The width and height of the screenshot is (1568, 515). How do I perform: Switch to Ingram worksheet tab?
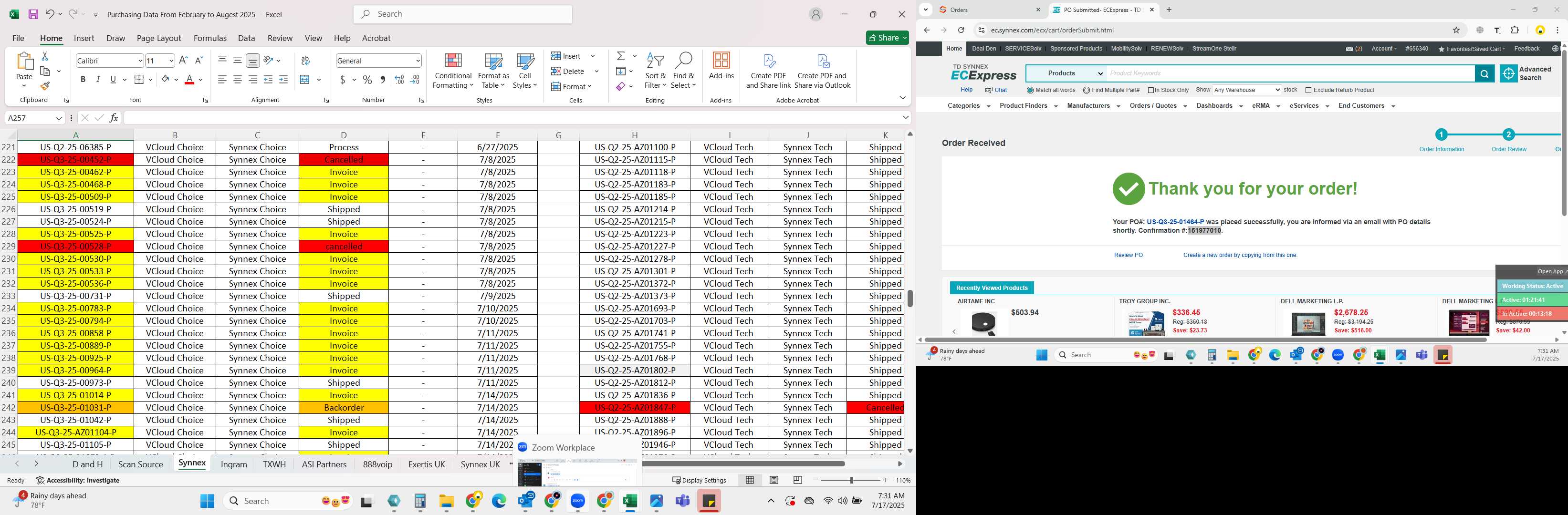[x=234, y=464]
